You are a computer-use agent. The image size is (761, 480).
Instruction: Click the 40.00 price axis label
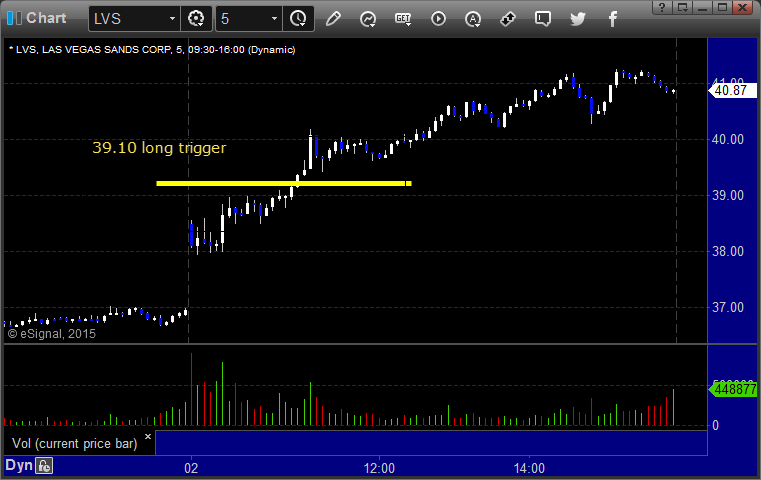(728, 140)
